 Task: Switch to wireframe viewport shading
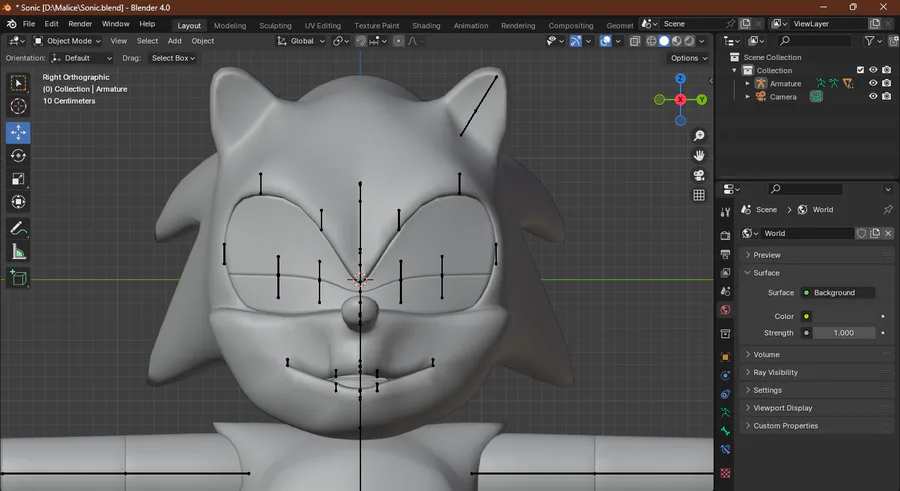(651, 41)
